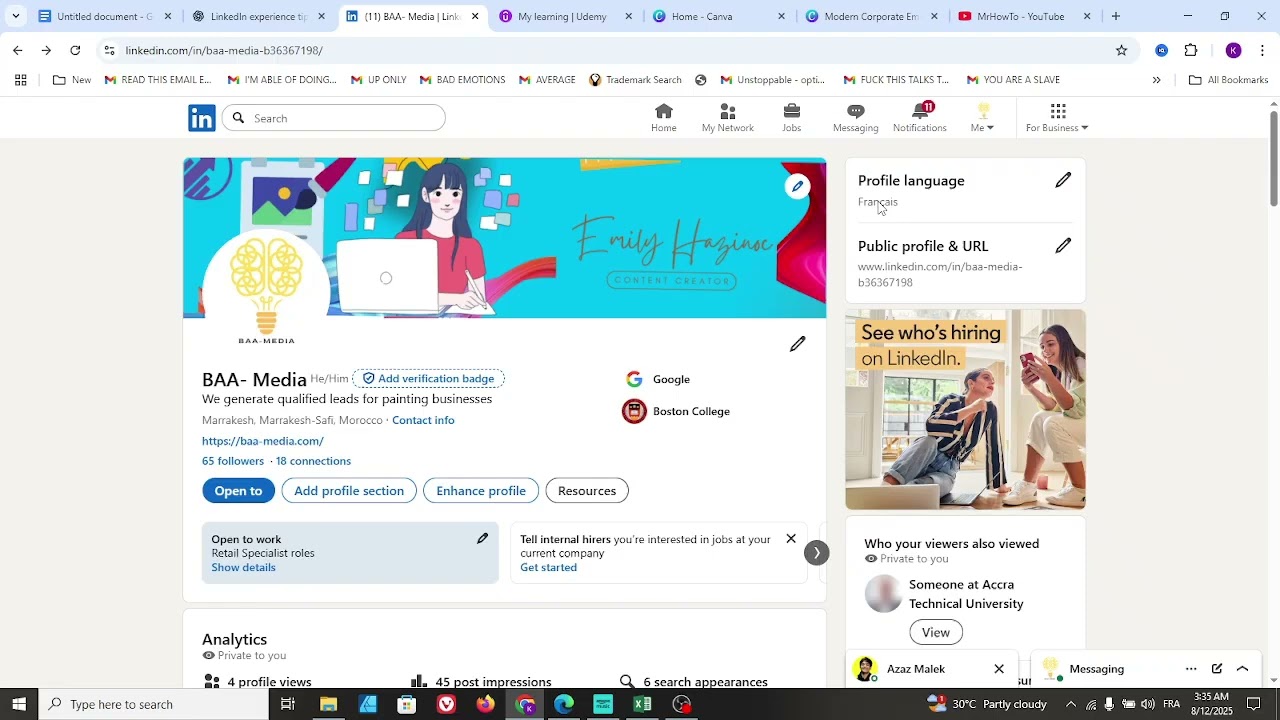Open Messaging overflow three-dots menu
Viewport: 1280px width, 720px height.
tap(1191, 669)
